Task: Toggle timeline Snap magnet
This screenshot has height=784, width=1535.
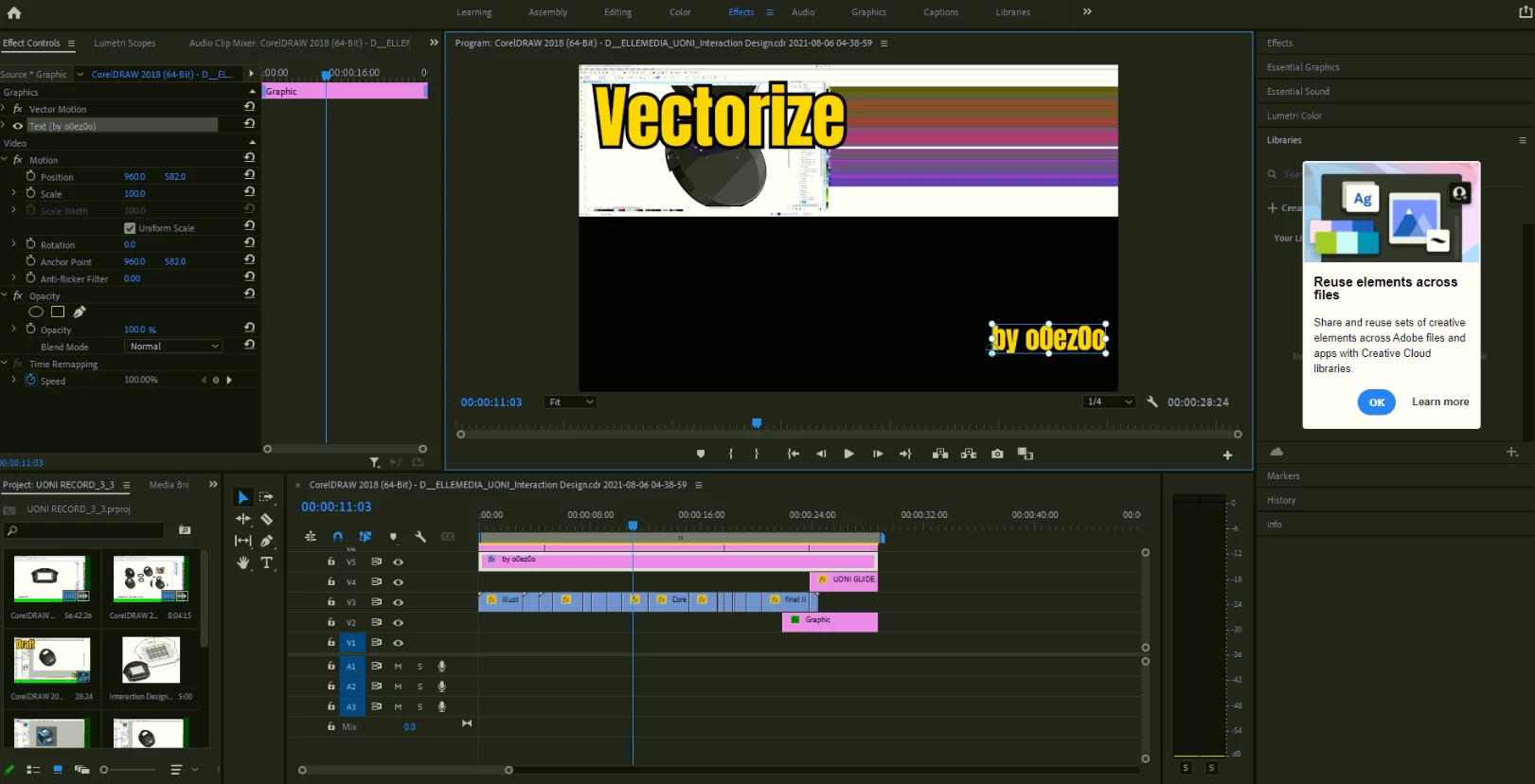Action: click(338, 536)
